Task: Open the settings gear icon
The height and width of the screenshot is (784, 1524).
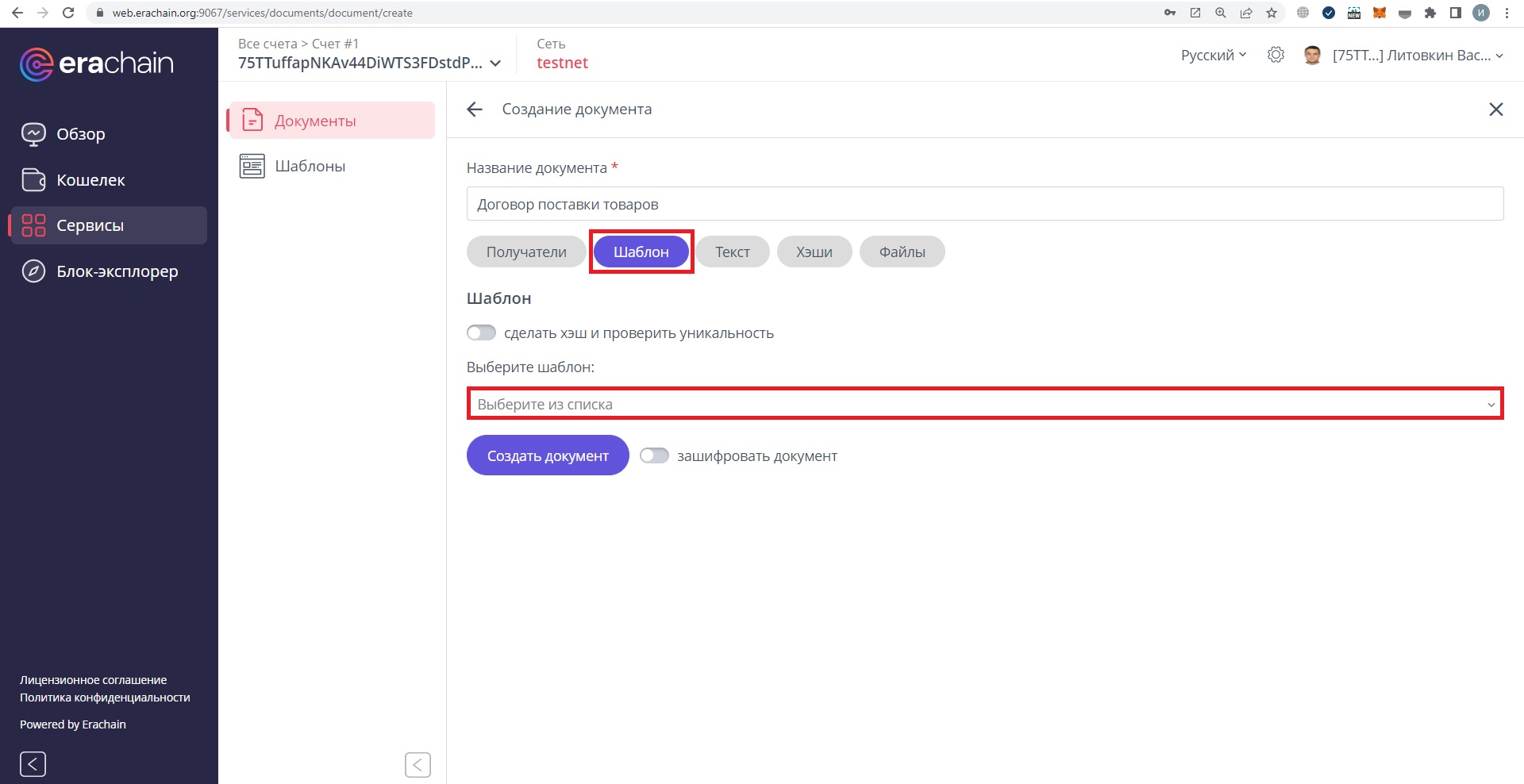Action: (1276, 55)
